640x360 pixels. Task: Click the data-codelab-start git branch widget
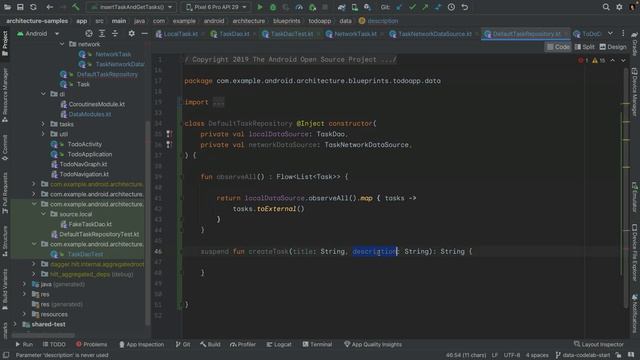[582, 355]
